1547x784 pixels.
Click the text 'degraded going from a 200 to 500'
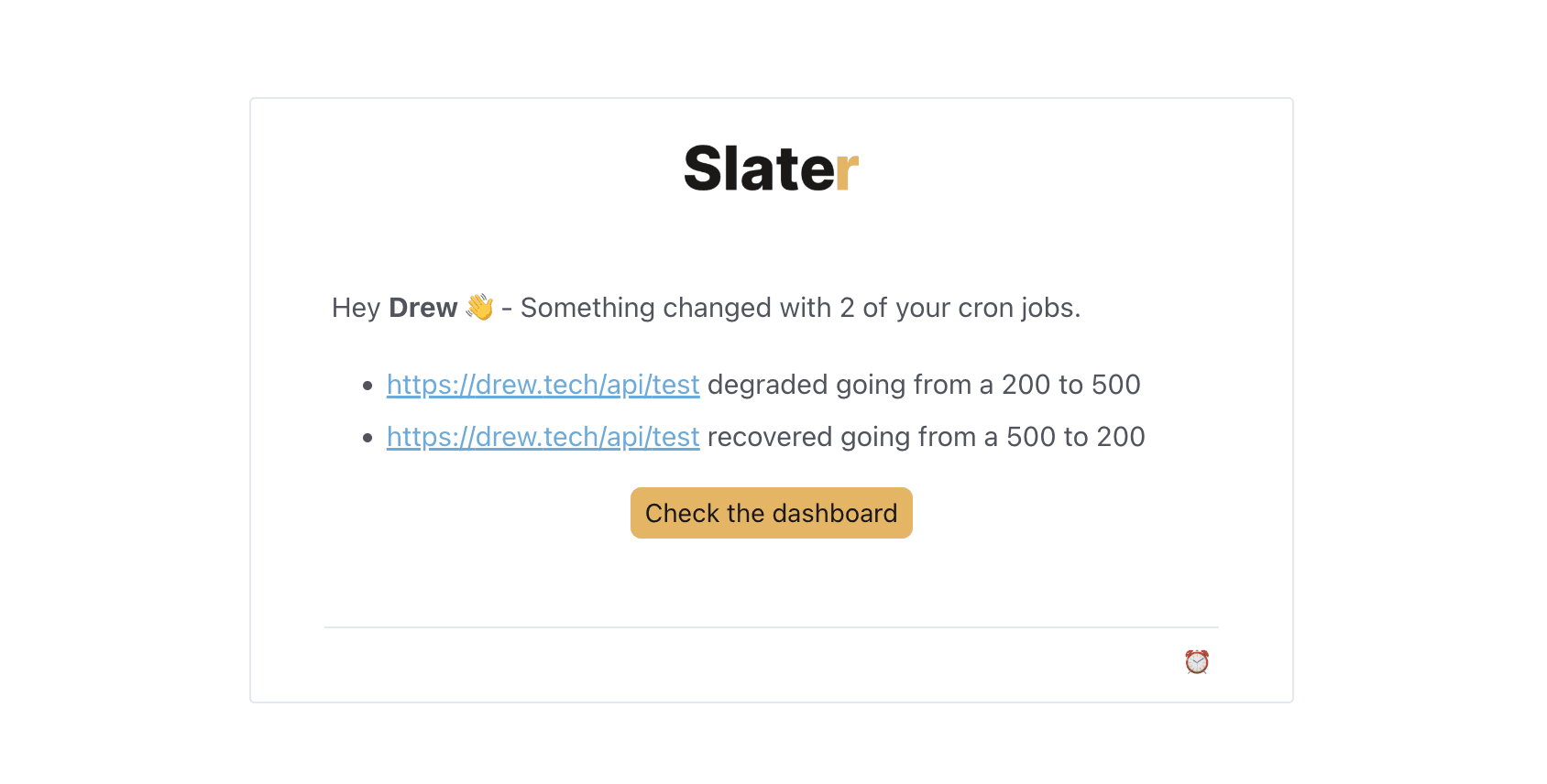[924, 385]
